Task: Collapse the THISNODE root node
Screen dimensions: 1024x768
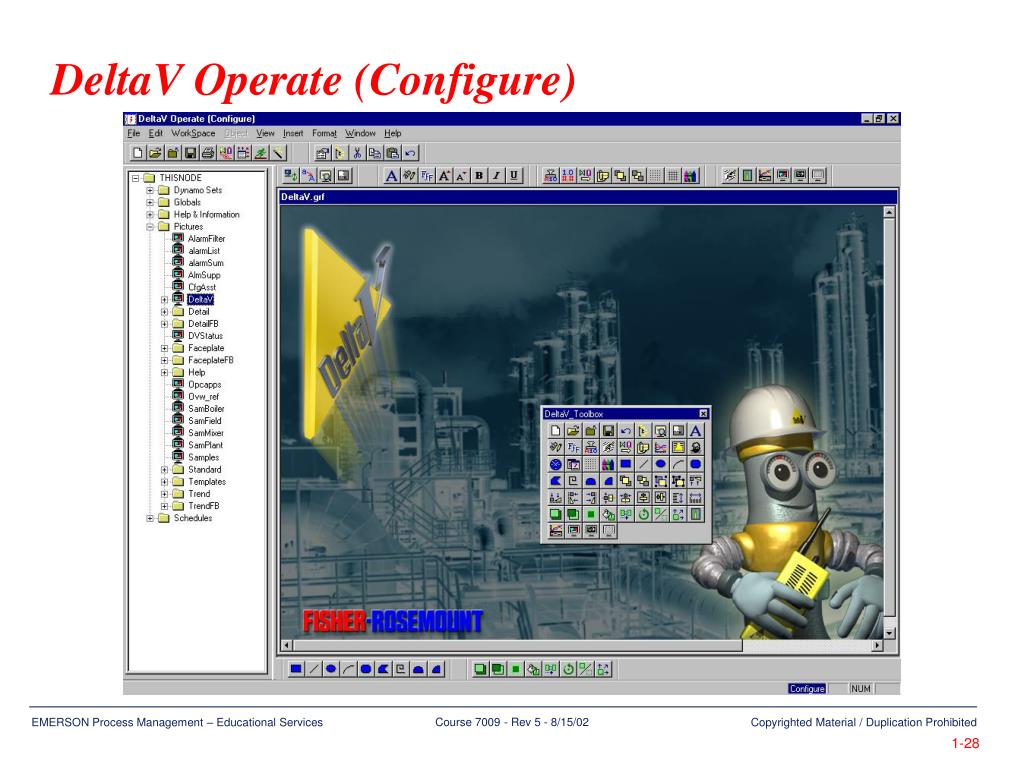Action: (x=136, y=178)
